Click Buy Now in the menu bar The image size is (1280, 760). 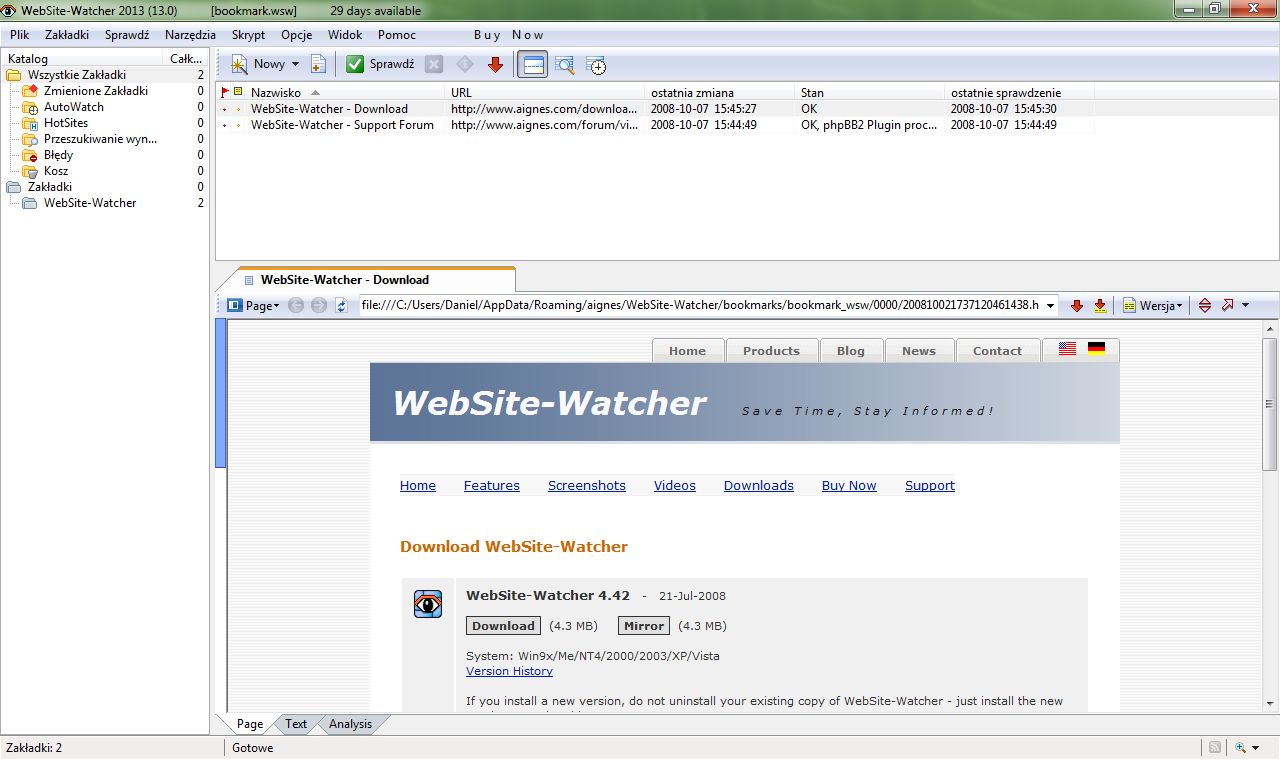tap(509, 35)
